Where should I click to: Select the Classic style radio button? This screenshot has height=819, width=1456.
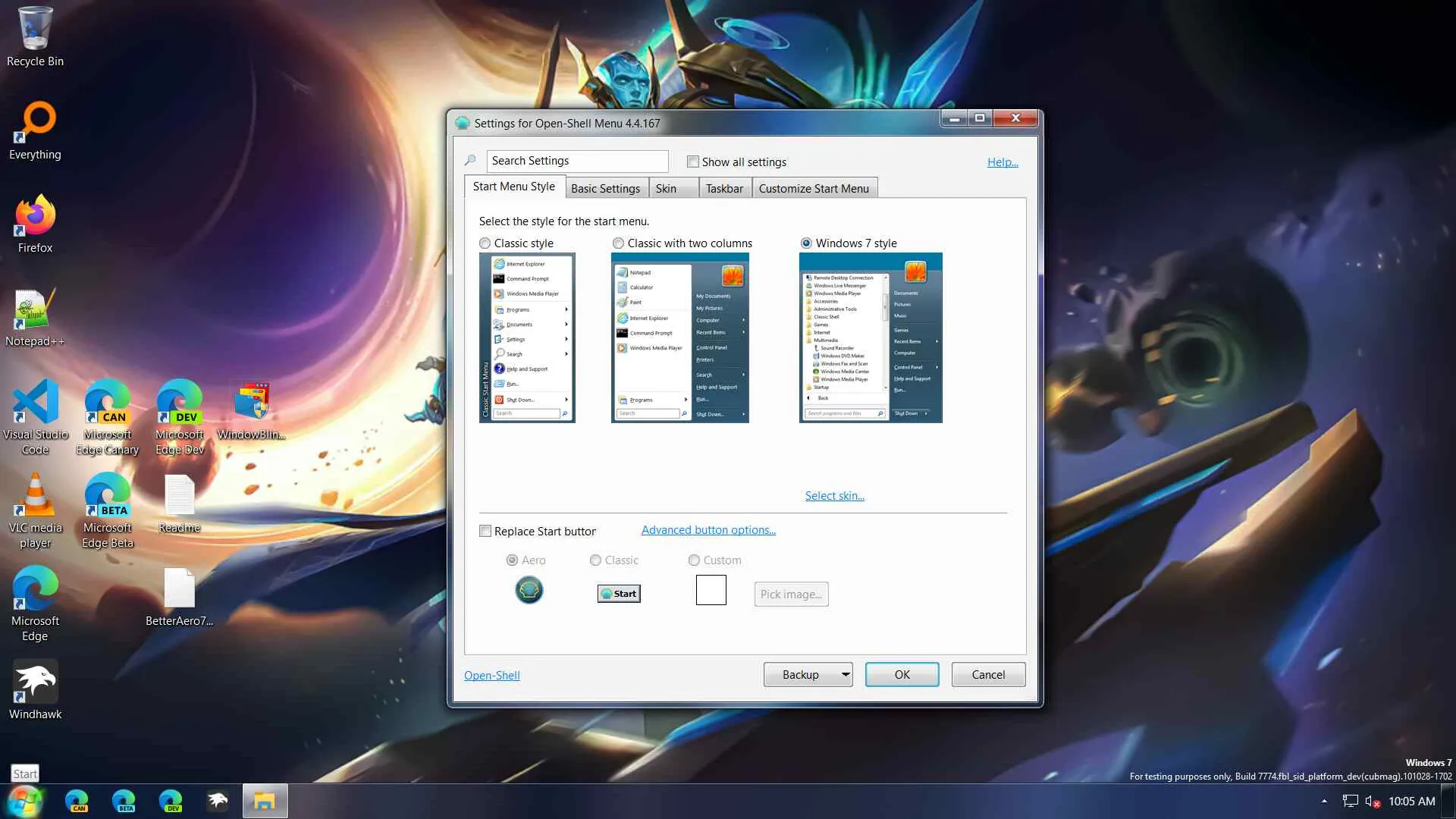point(485,243)
